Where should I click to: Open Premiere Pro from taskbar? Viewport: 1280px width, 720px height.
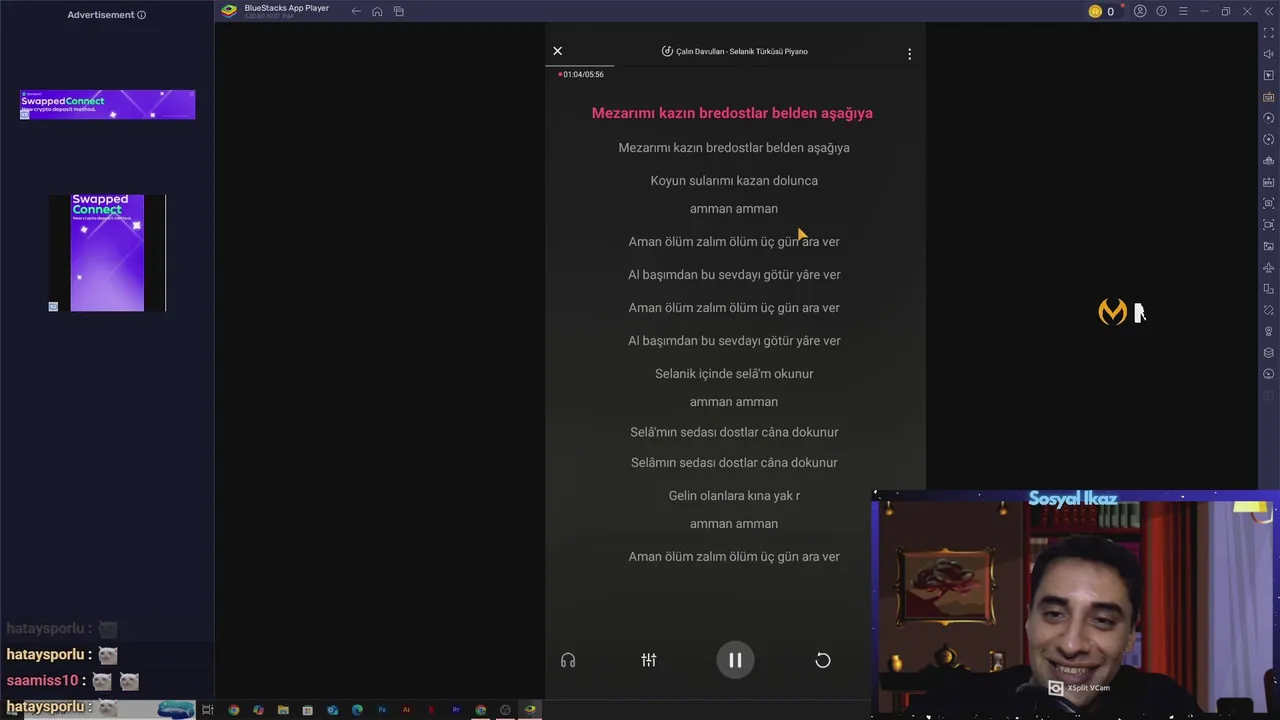pyautogui.click(x=456, y=710)
